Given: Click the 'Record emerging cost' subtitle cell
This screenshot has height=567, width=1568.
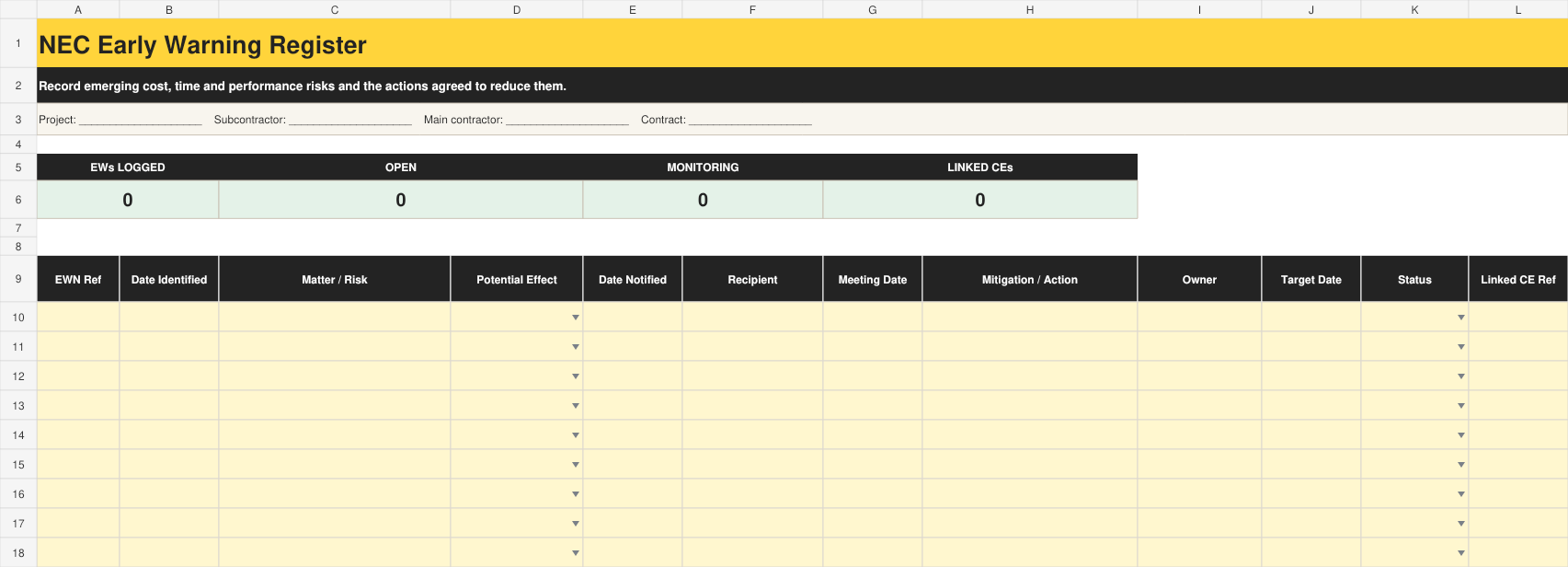Looking at the screenshot, I should 802,86.
